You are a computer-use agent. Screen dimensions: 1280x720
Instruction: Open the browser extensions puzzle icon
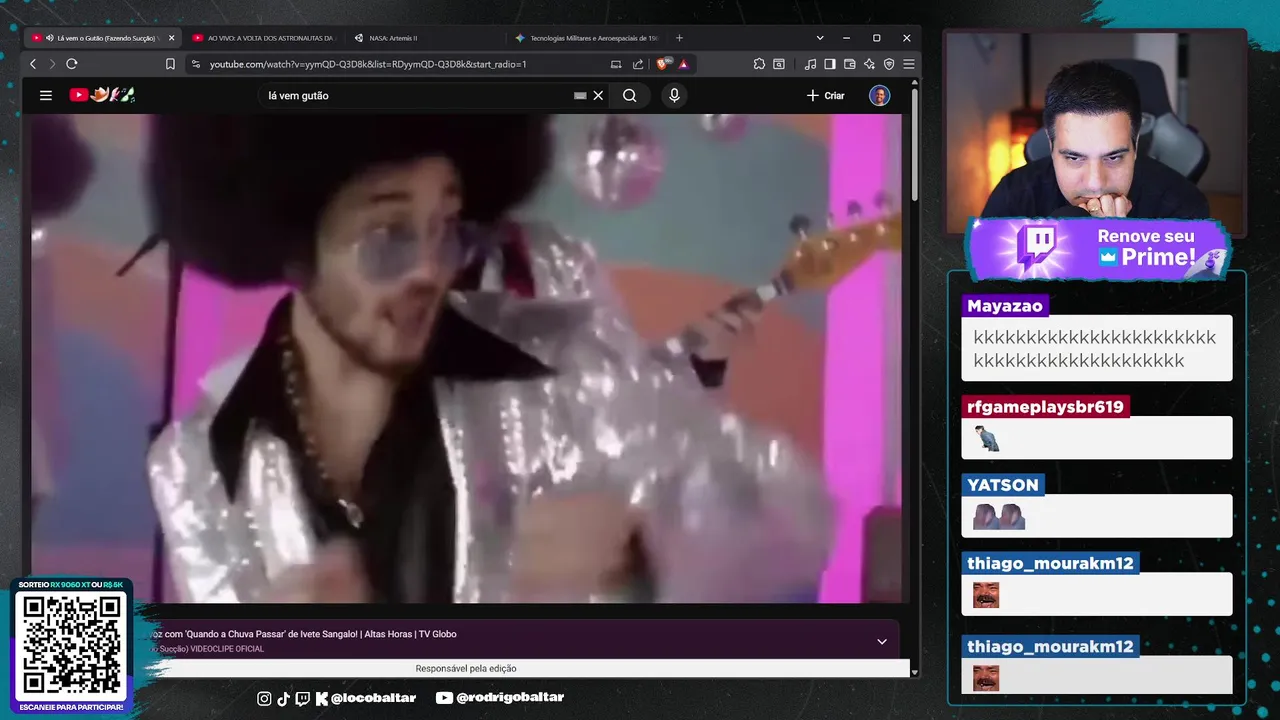pos(759,64)
